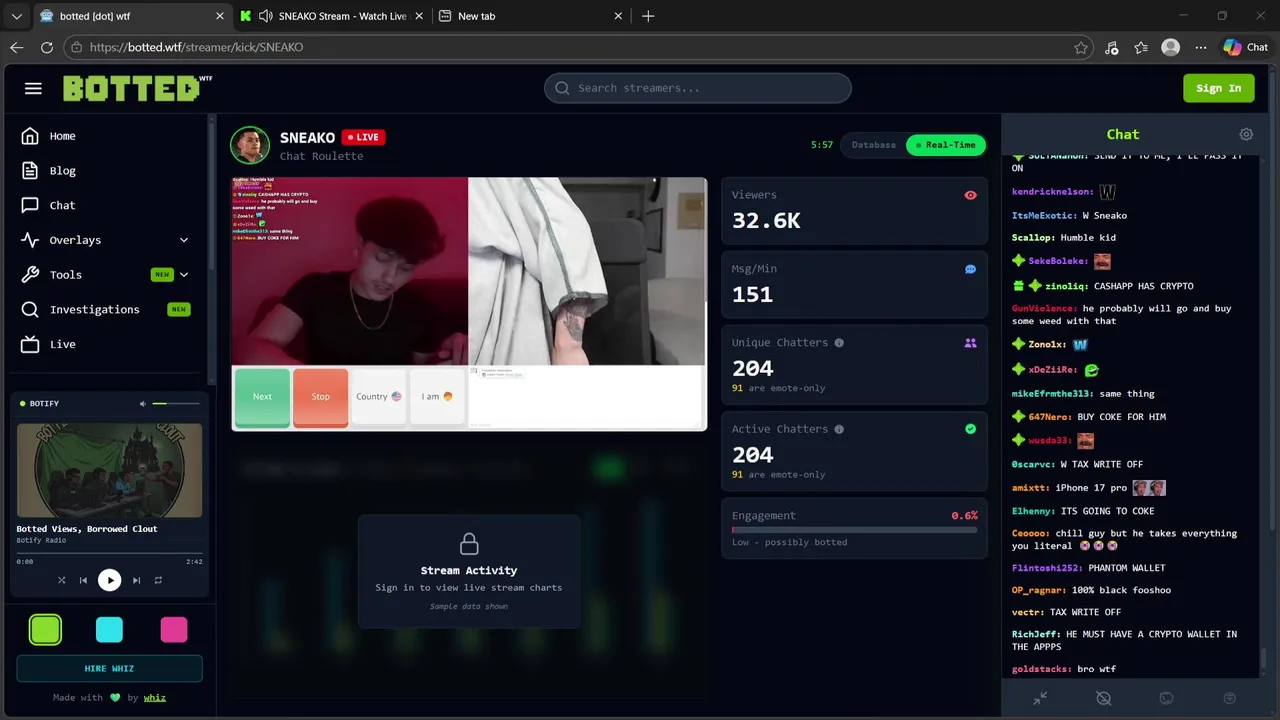This screenshot has width=1280, height=720.
Task: Click the Investigations magnifier icon
Action: [x=30, y=309]
